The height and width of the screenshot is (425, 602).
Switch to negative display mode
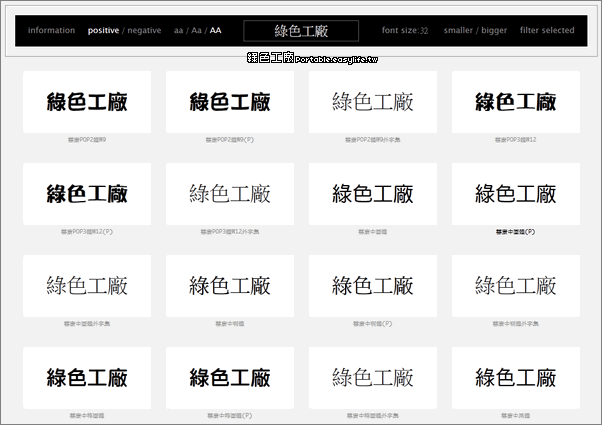144,30
